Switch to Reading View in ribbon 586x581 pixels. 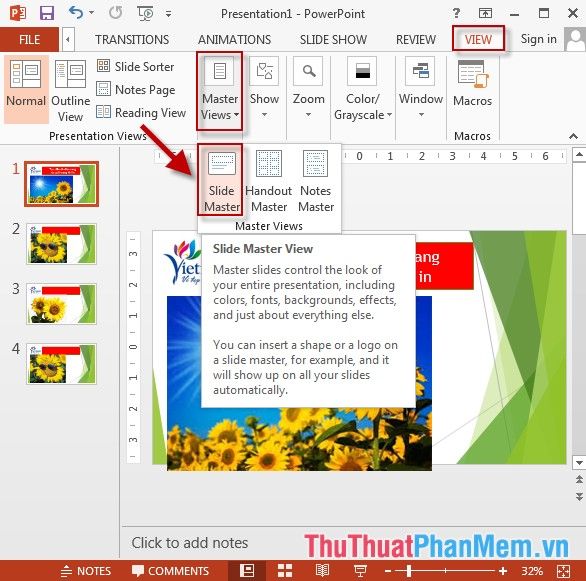point(141,112)
